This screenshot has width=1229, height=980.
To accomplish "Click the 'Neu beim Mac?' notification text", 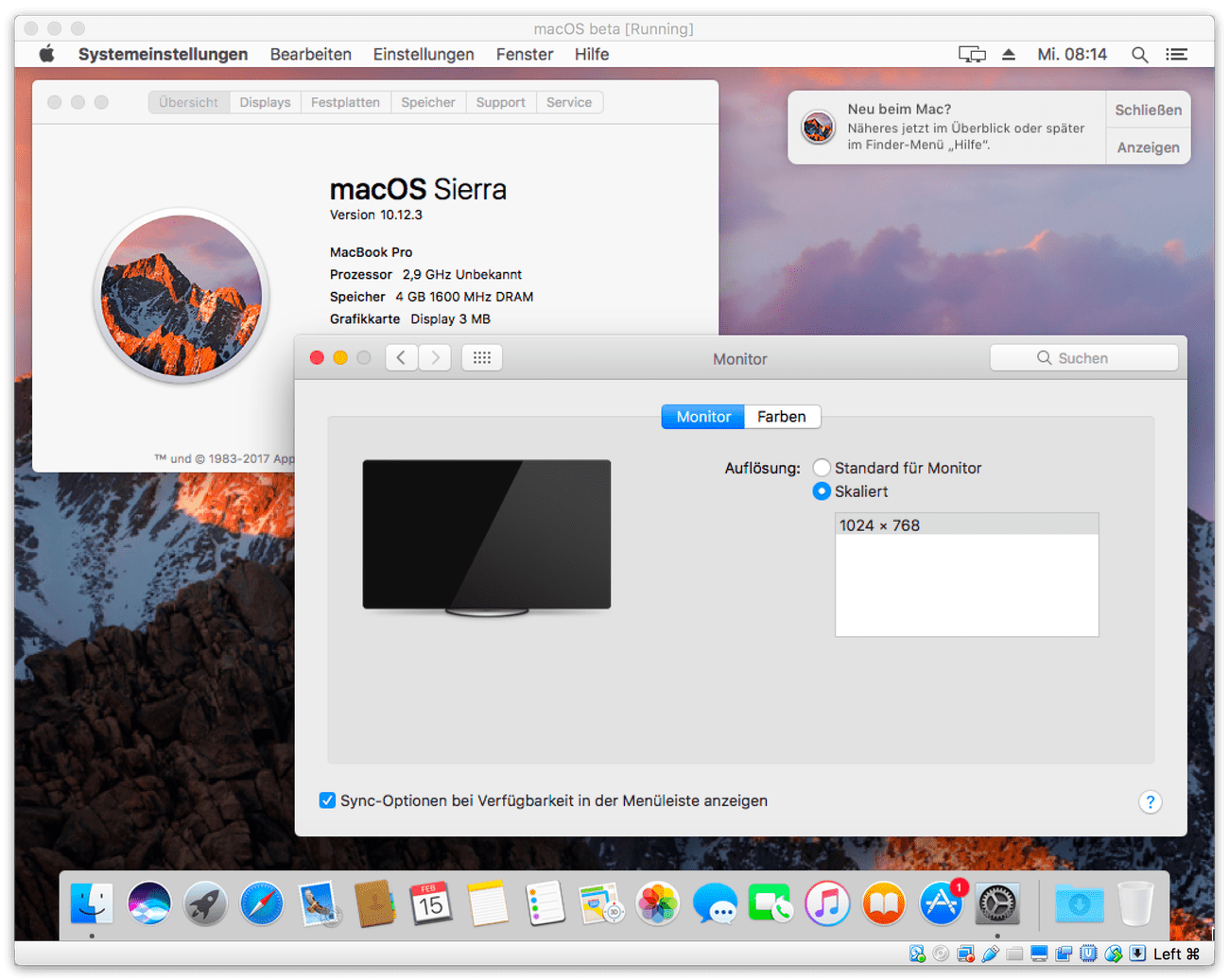I will pyautogui.click(x=899, y=109).
